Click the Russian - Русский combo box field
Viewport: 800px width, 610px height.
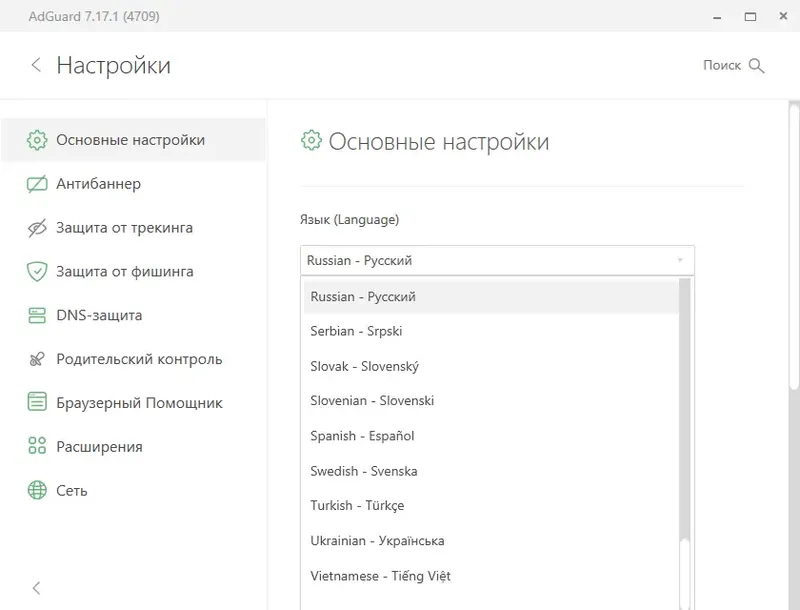click(x=497, y=261)
